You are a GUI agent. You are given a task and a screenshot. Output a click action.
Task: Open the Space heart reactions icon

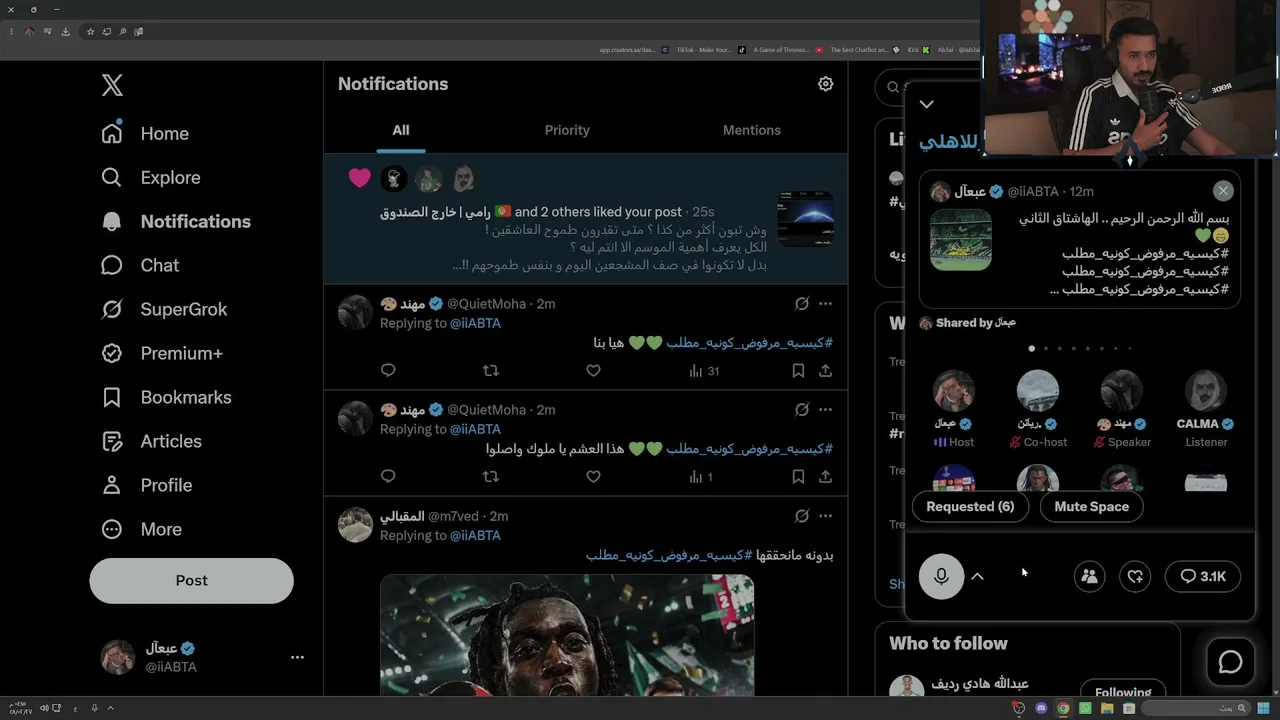(1135, 576)
